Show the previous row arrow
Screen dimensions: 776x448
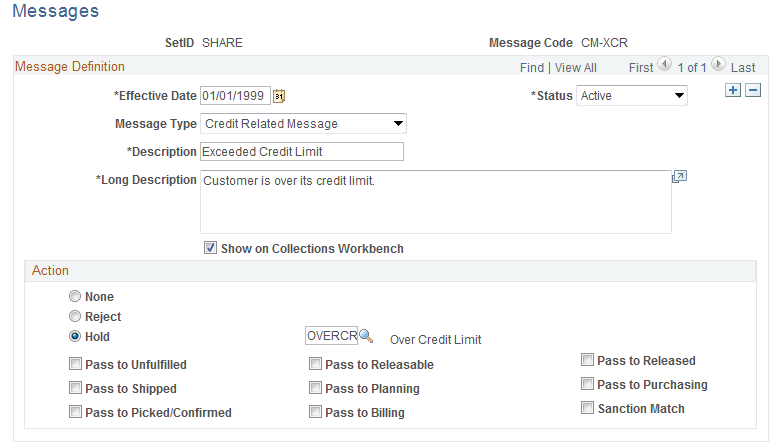(665, 64)
